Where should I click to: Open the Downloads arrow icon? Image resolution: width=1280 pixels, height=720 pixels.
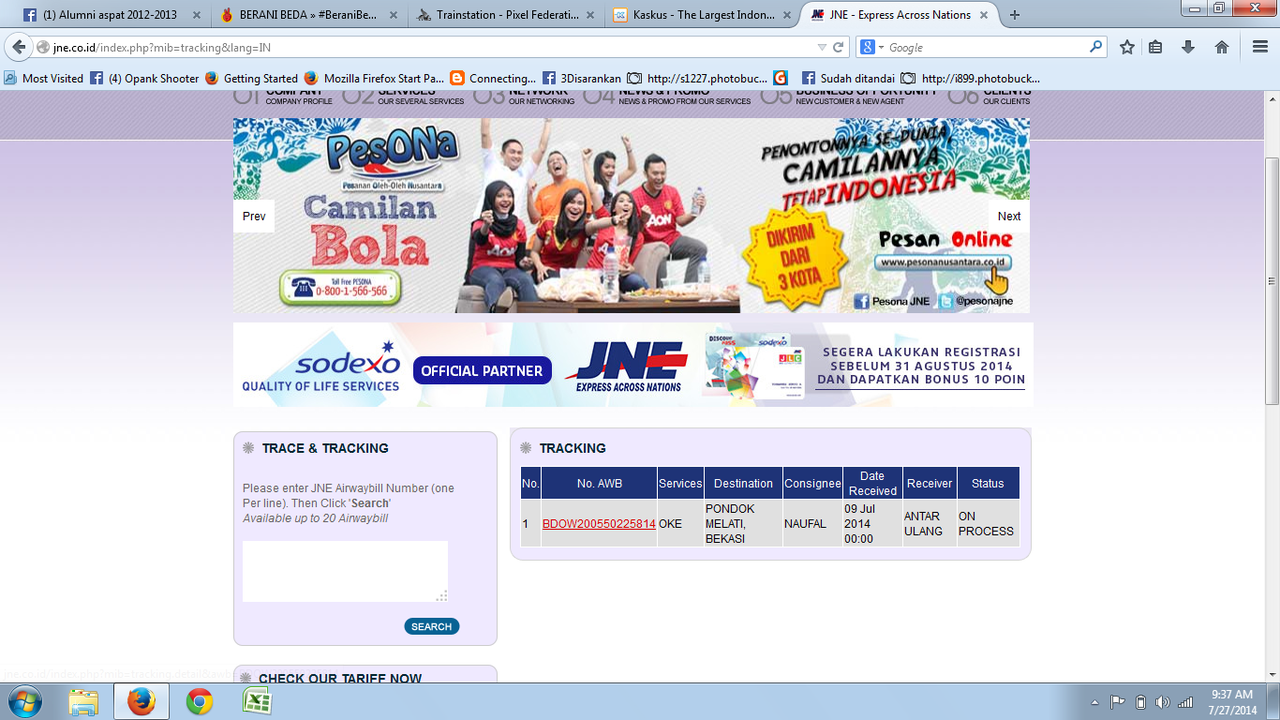coord(1188,47)
